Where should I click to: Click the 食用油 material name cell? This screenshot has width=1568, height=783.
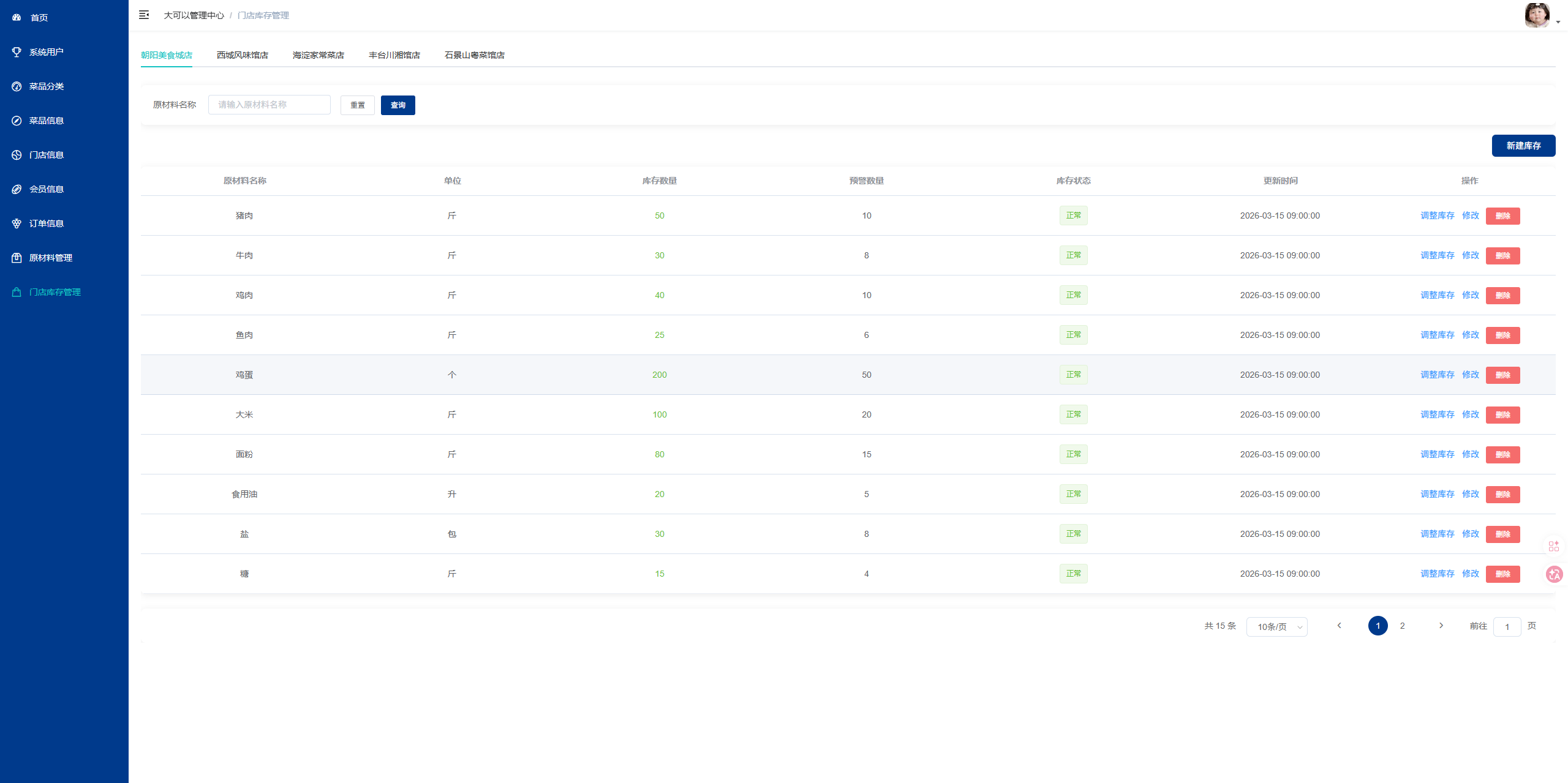point(244,494)
